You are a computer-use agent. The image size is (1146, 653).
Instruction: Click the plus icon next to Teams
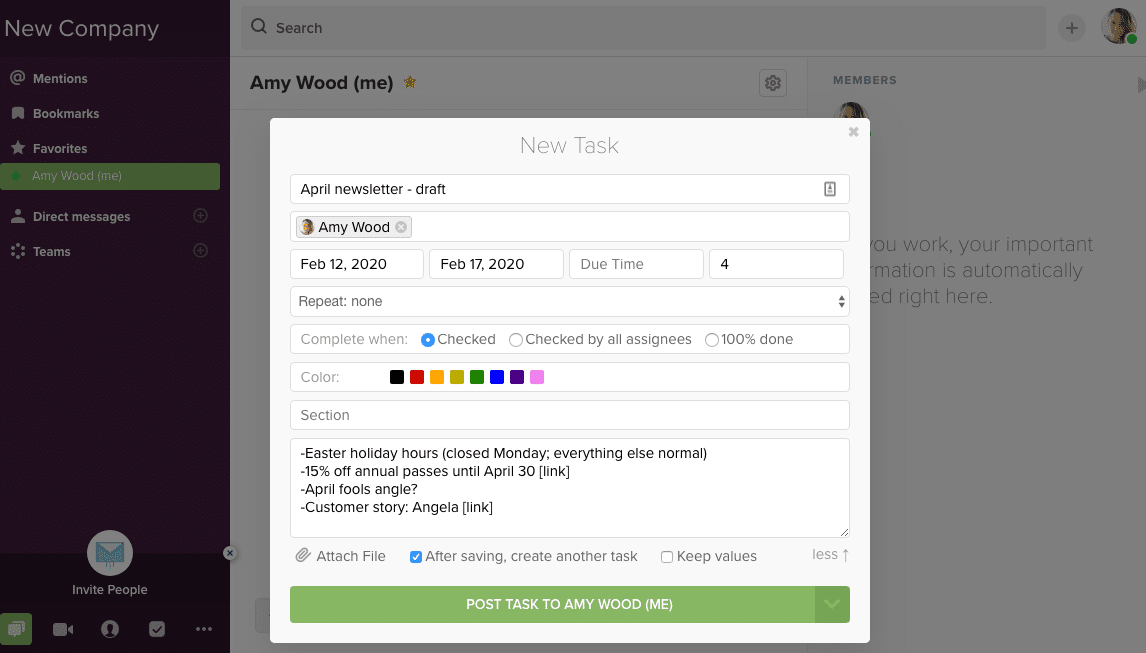[200, 251]
